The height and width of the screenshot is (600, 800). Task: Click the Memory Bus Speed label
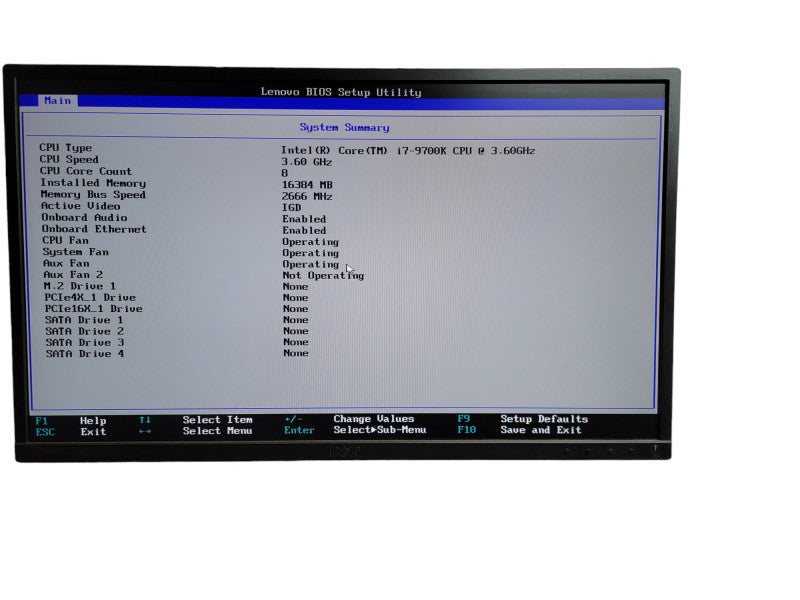coord(93,194)
